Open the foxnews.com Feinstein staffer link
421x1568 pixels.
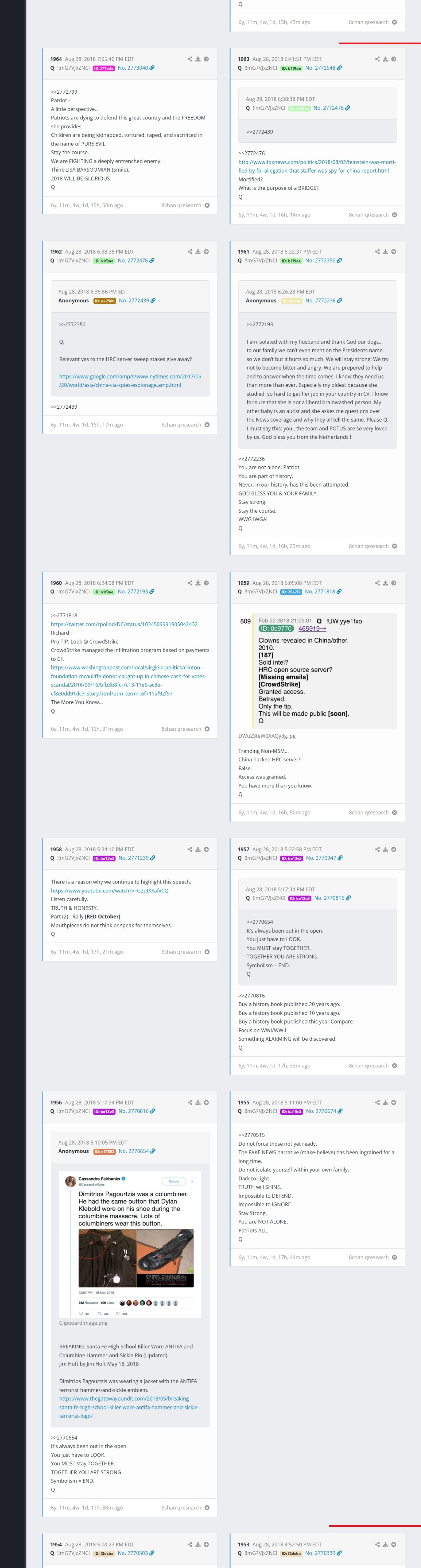(317, 166)
